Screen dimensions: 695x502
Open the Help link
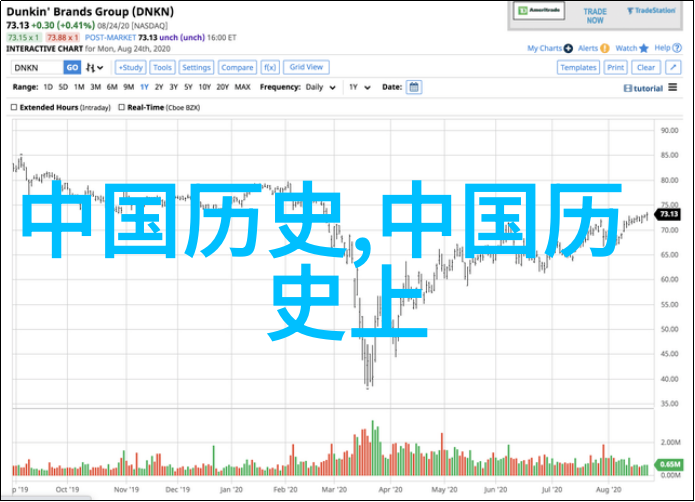click(x=662, y=48)
